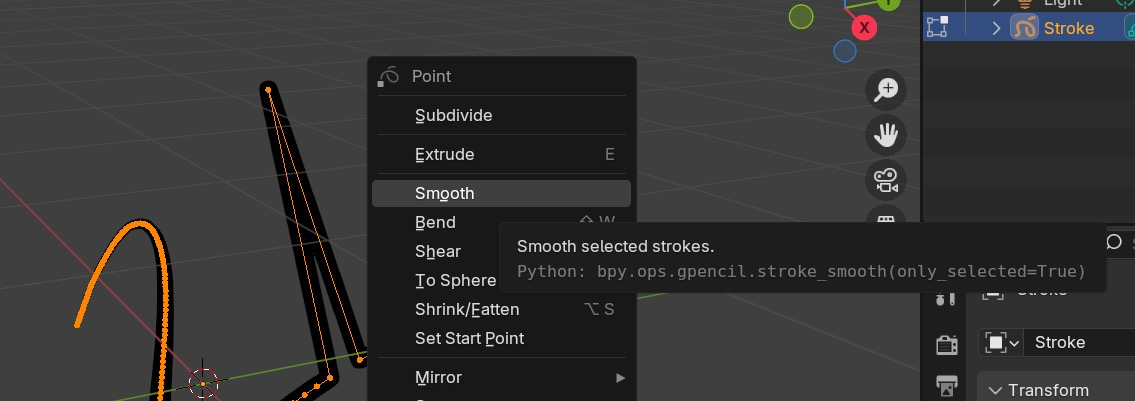Choose Bend from the context menu

[x=436, y=222]
